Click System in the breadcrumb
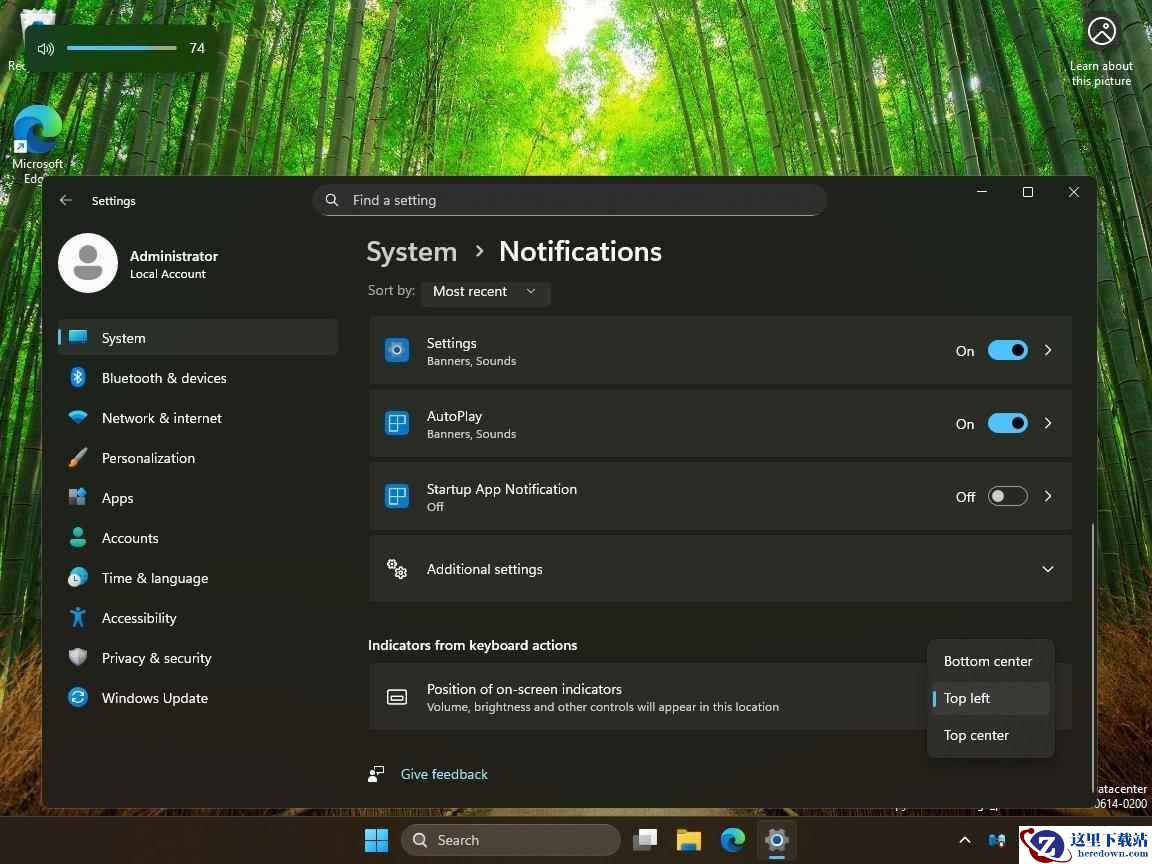This screenshot has width=1152, height=864. coord(411,252)
